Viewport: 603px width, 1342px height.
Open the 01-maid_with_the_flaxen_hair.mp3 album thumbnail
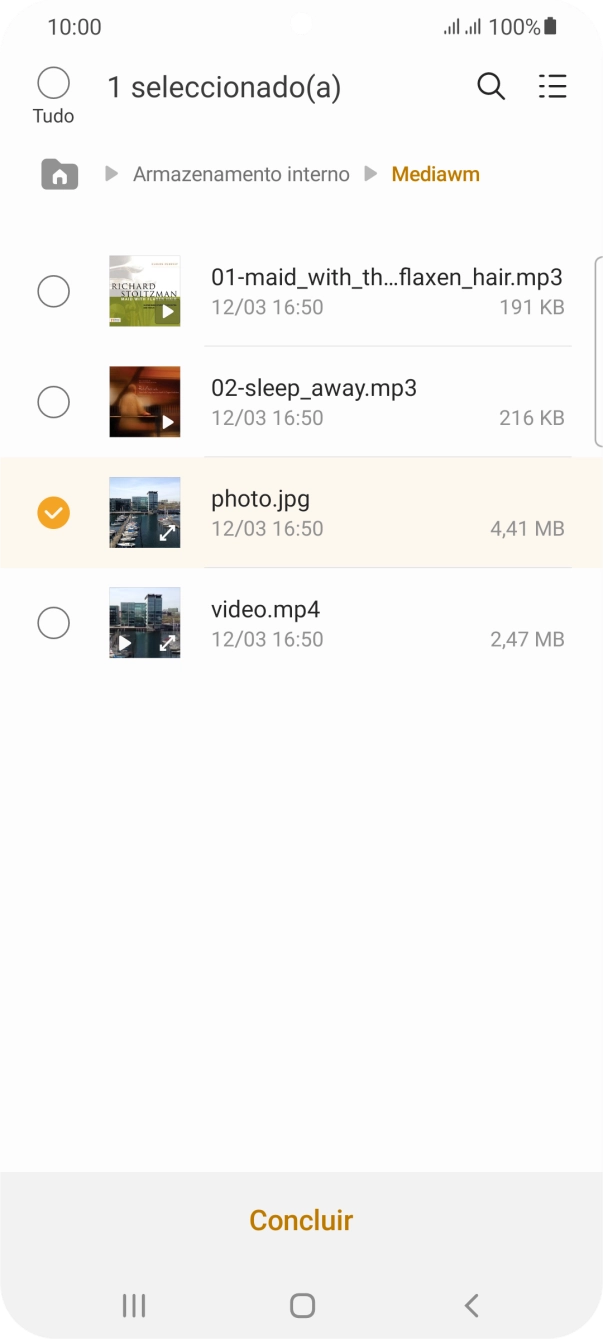[144, 291]
